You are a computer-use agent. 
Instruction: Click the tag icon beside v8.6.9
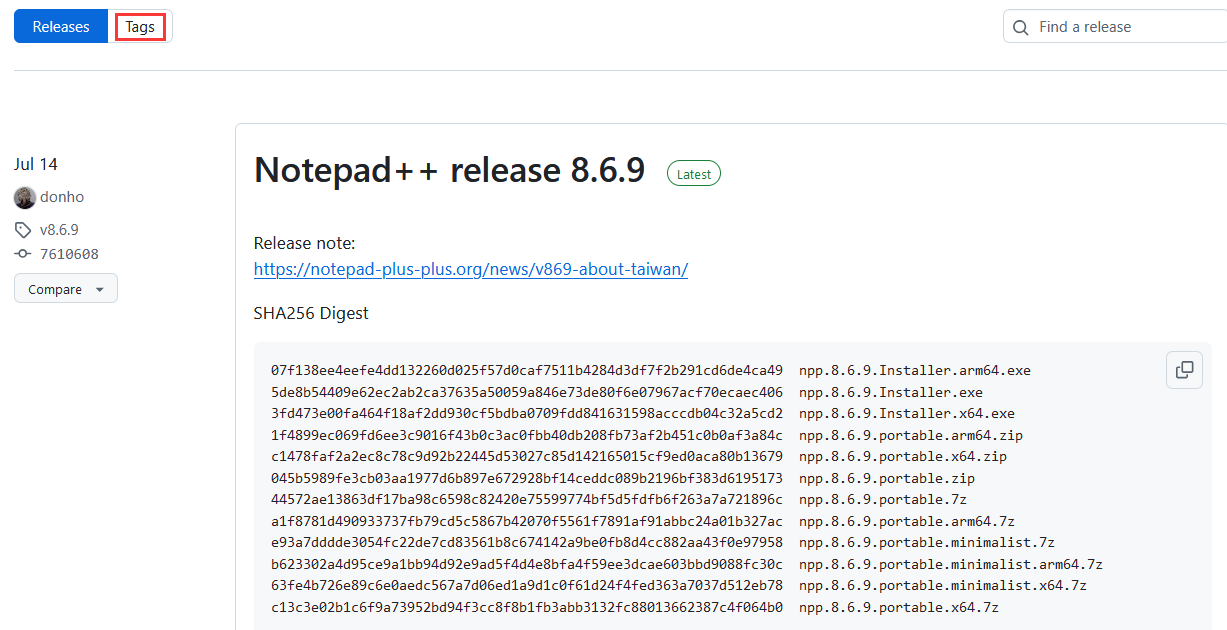tap(23, 229)
